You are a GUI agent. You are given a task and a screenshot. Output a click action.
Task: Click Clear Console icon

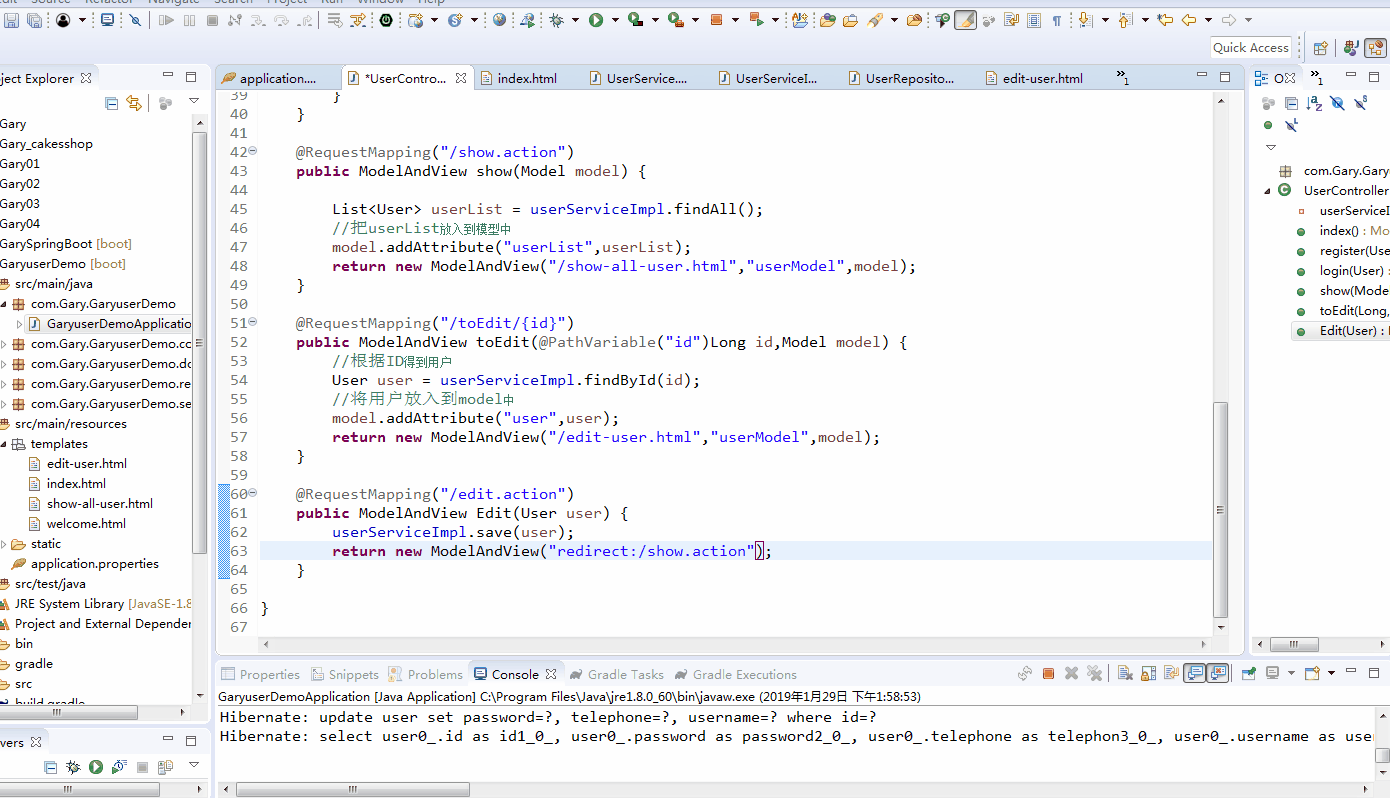pyautogui.click(x=1124, y=674)
